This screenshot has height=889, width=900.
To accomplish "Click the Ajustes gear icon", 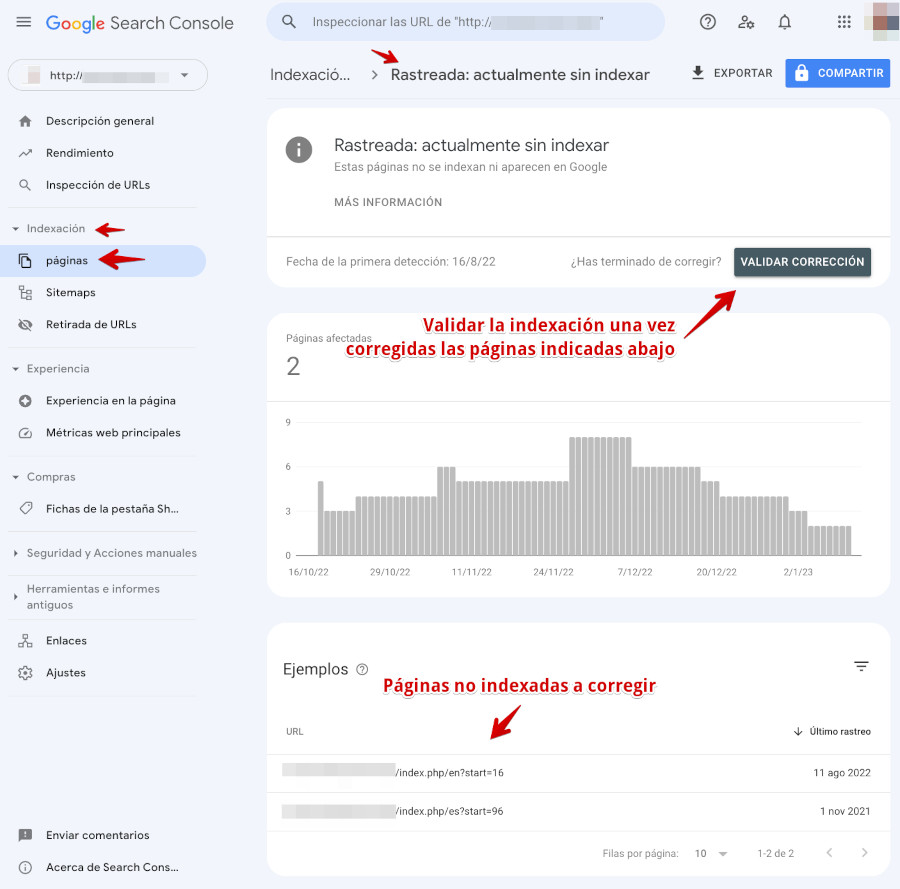I will [x=25, y=673].
